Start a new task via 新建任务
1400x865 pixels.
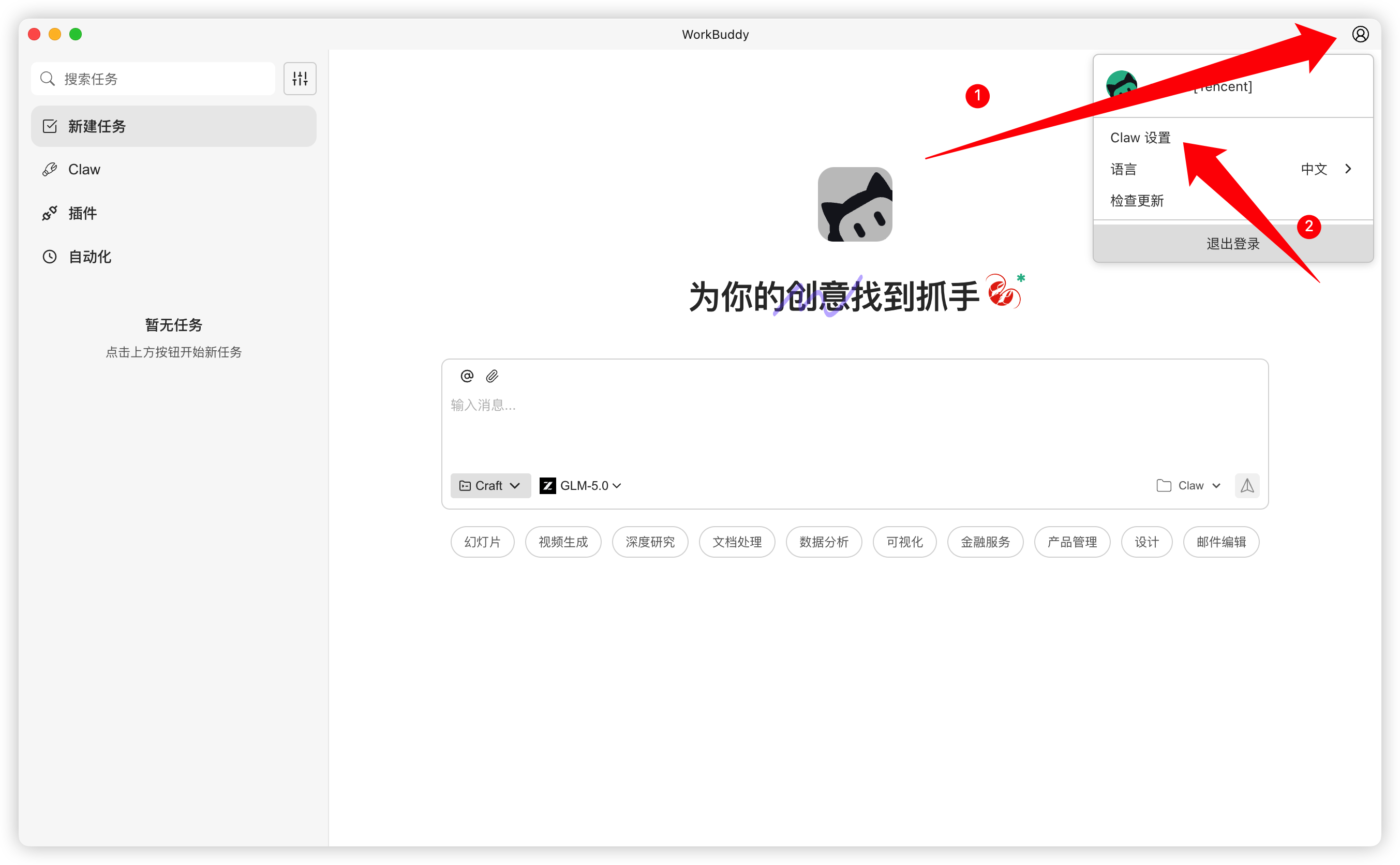pos(97,126)
